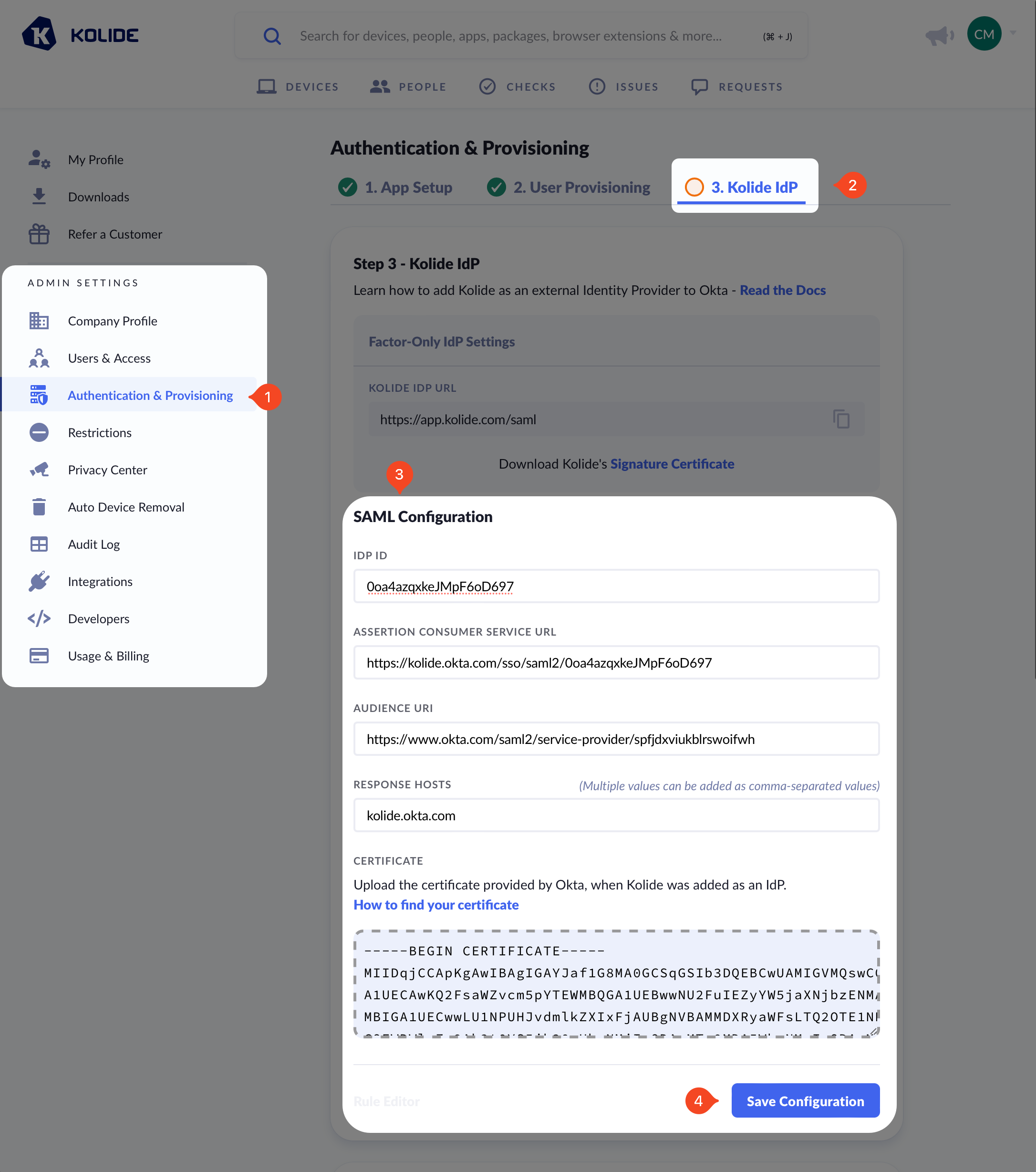Open Audit Log
Screen dimensions: 1036x1172
[94, 544]
